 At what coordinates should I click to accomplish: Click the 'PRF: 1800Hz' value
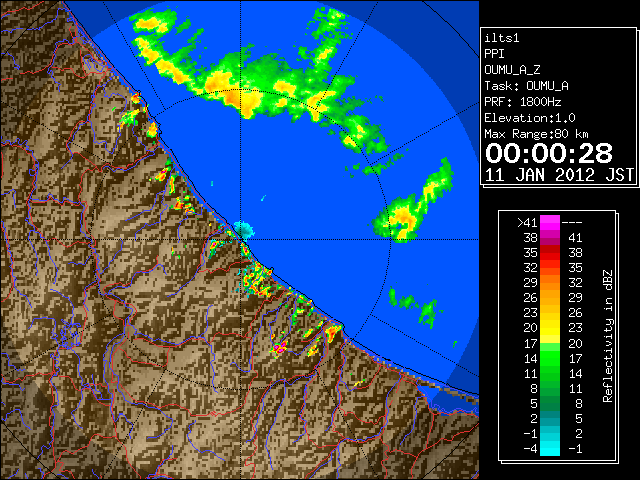point(522,102)
